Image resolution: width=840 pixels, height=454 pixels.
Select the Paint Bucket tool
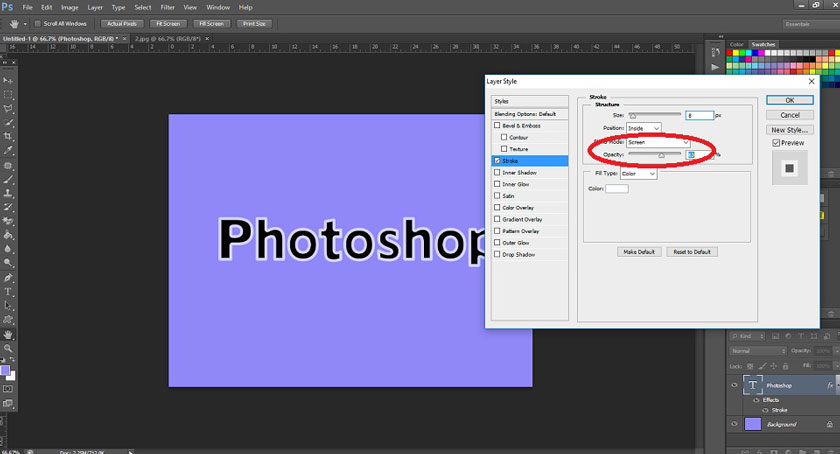tap(8, 235)
